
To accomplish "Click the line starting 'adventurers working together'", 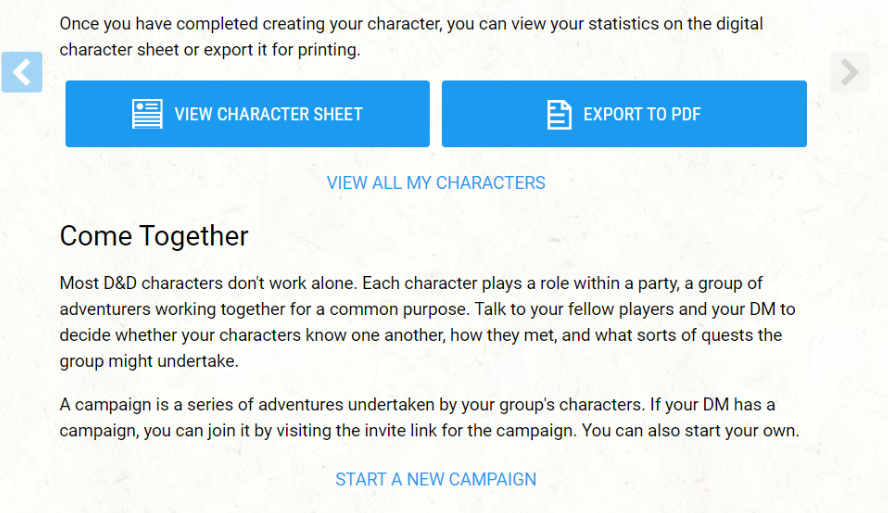I will pyautogui.click(x=428, y=309).
